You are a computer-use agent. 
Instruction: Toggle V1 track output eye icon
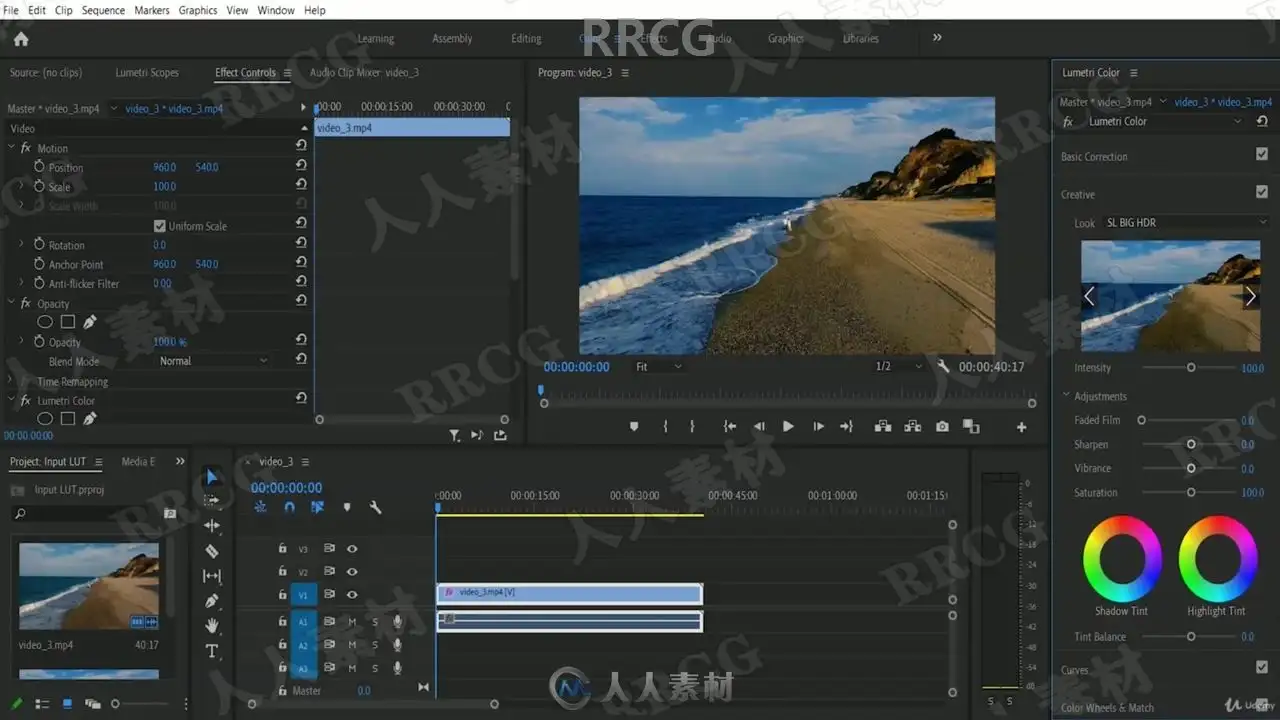click(x=352, y=595)
